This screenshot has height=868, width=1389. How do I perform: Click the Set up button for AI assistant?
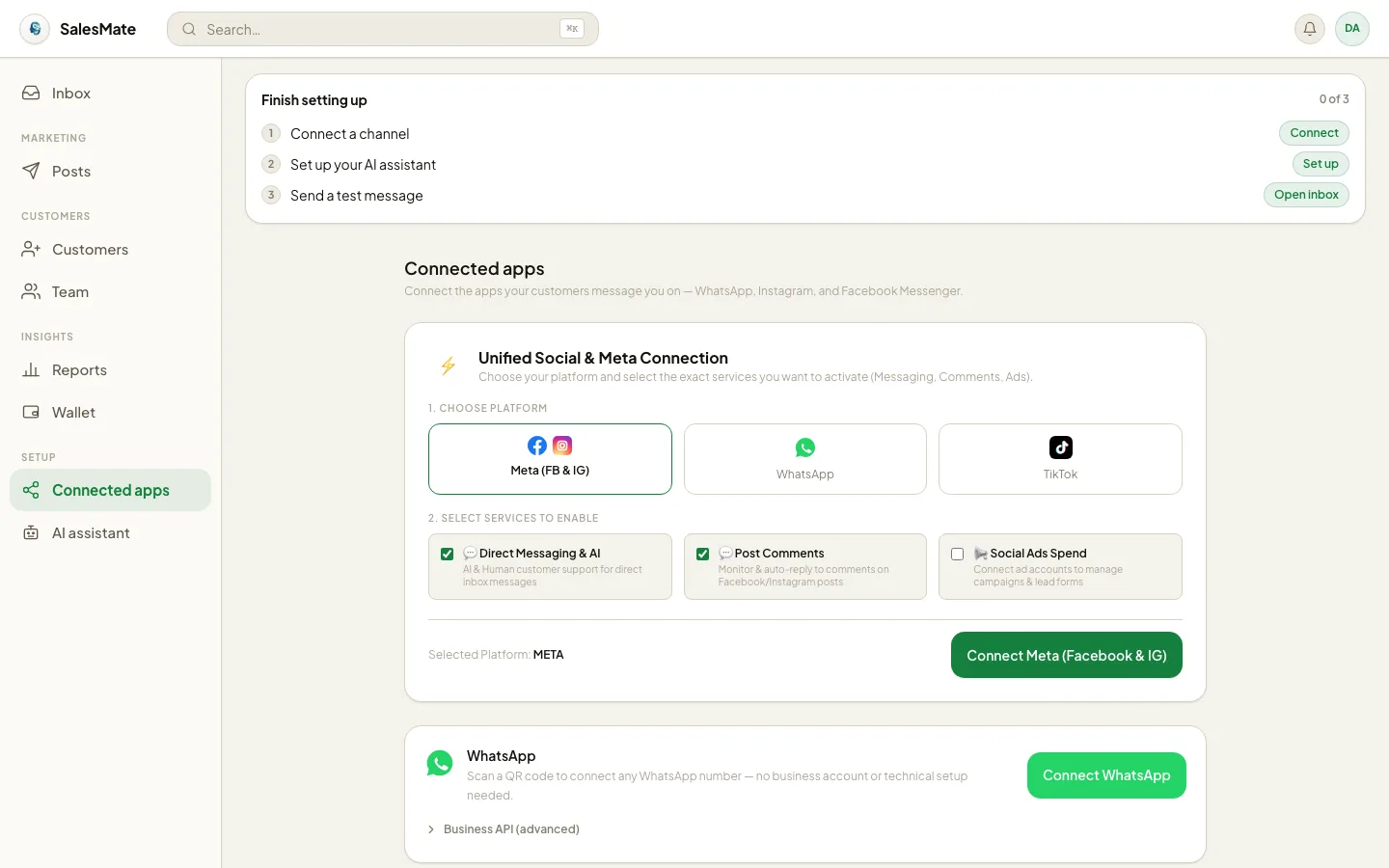click(x=1321, y=164)
